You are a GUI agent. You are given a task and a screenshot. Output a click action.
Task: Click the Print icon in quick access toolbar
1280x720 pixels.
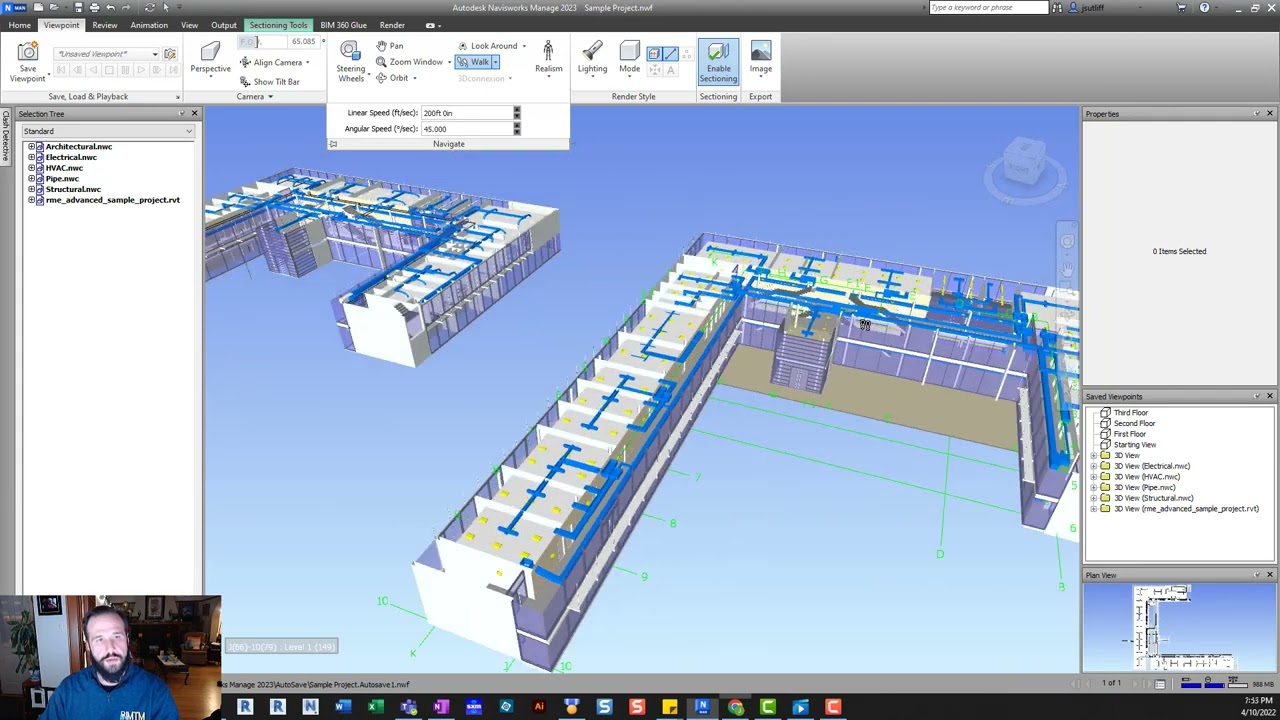(x=94, y=7)
